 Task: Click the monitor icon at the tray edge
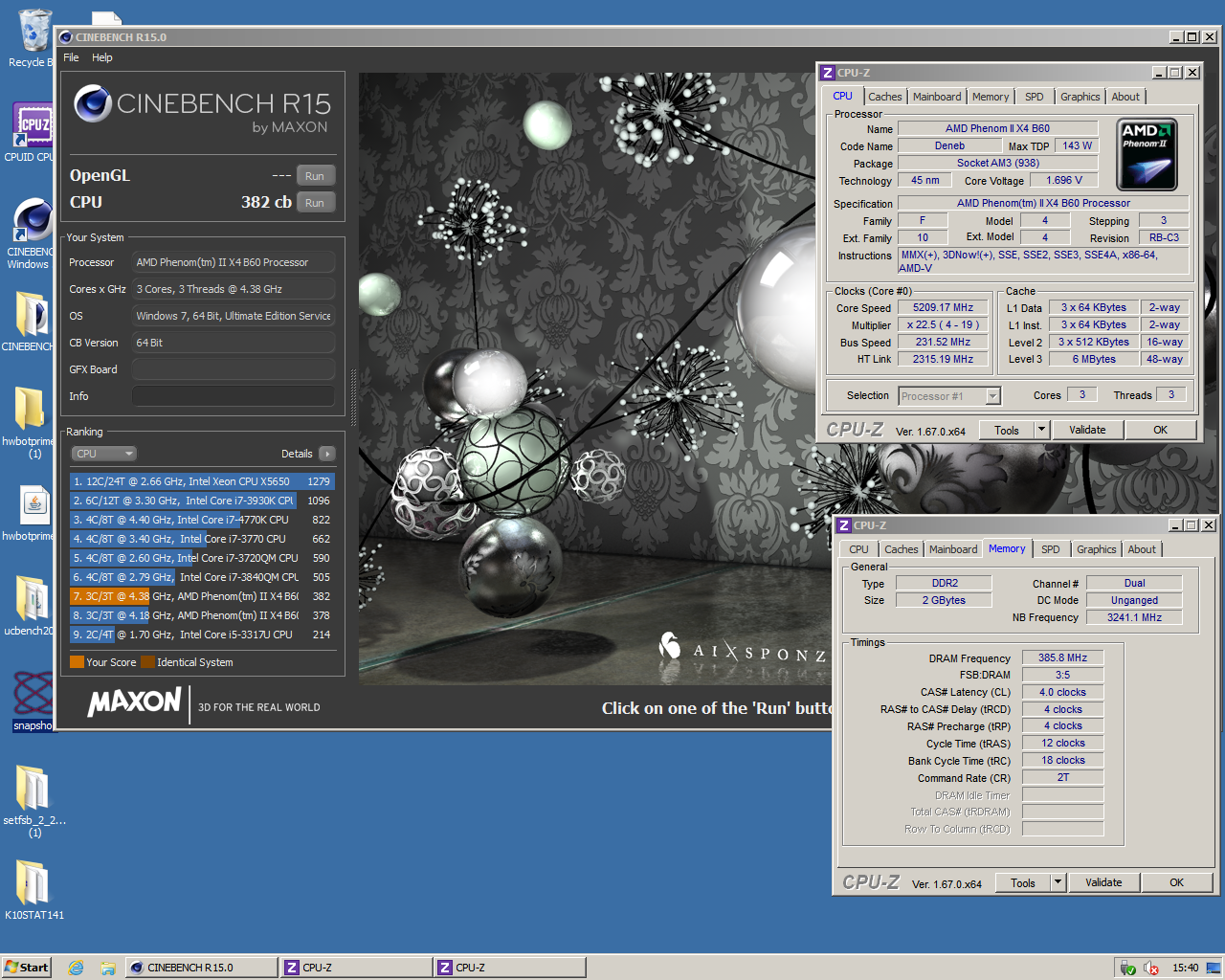(1213, 968)
